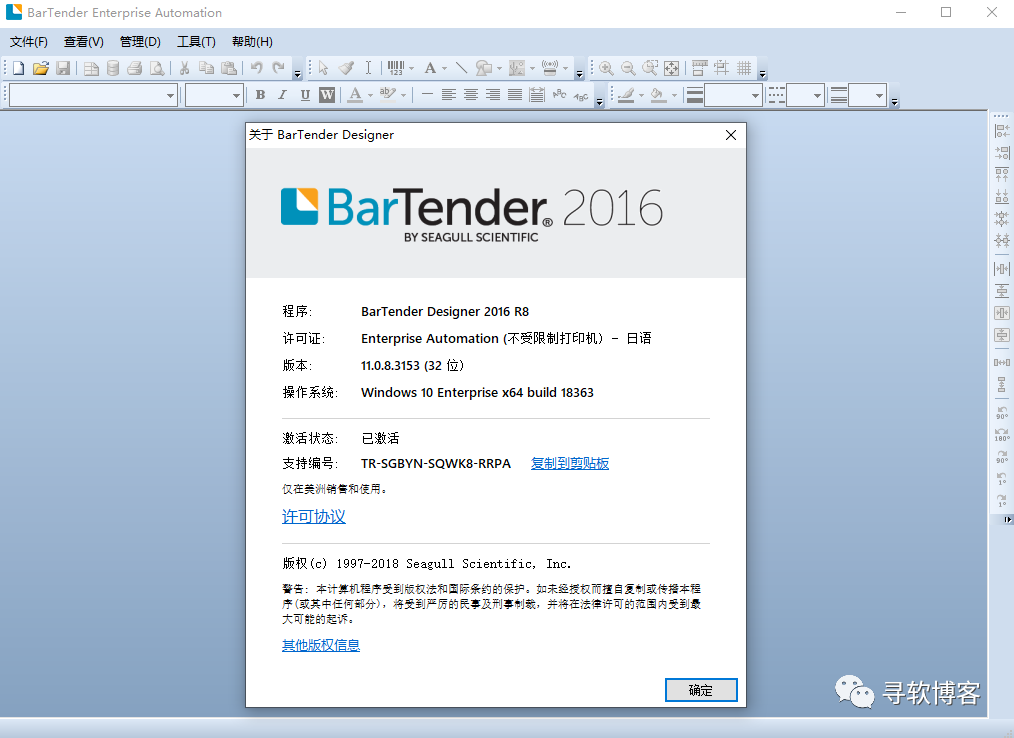Open the 管理(D) menu
1014x738 pixels.
click(x=140, y=41)
